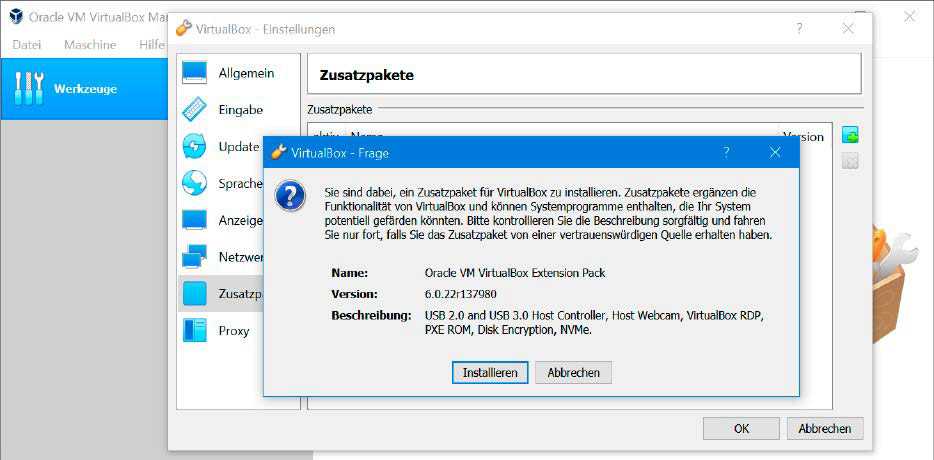Open the Allgemein settings category

239,73
